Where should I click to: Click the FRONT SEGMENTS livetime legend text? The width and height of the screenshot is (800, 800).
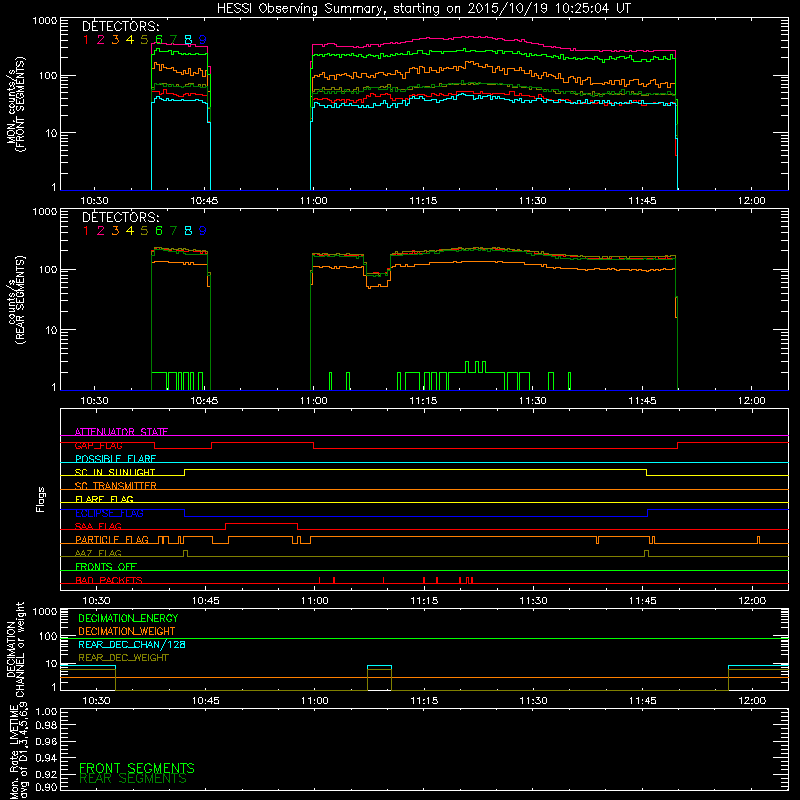(137, 768)
